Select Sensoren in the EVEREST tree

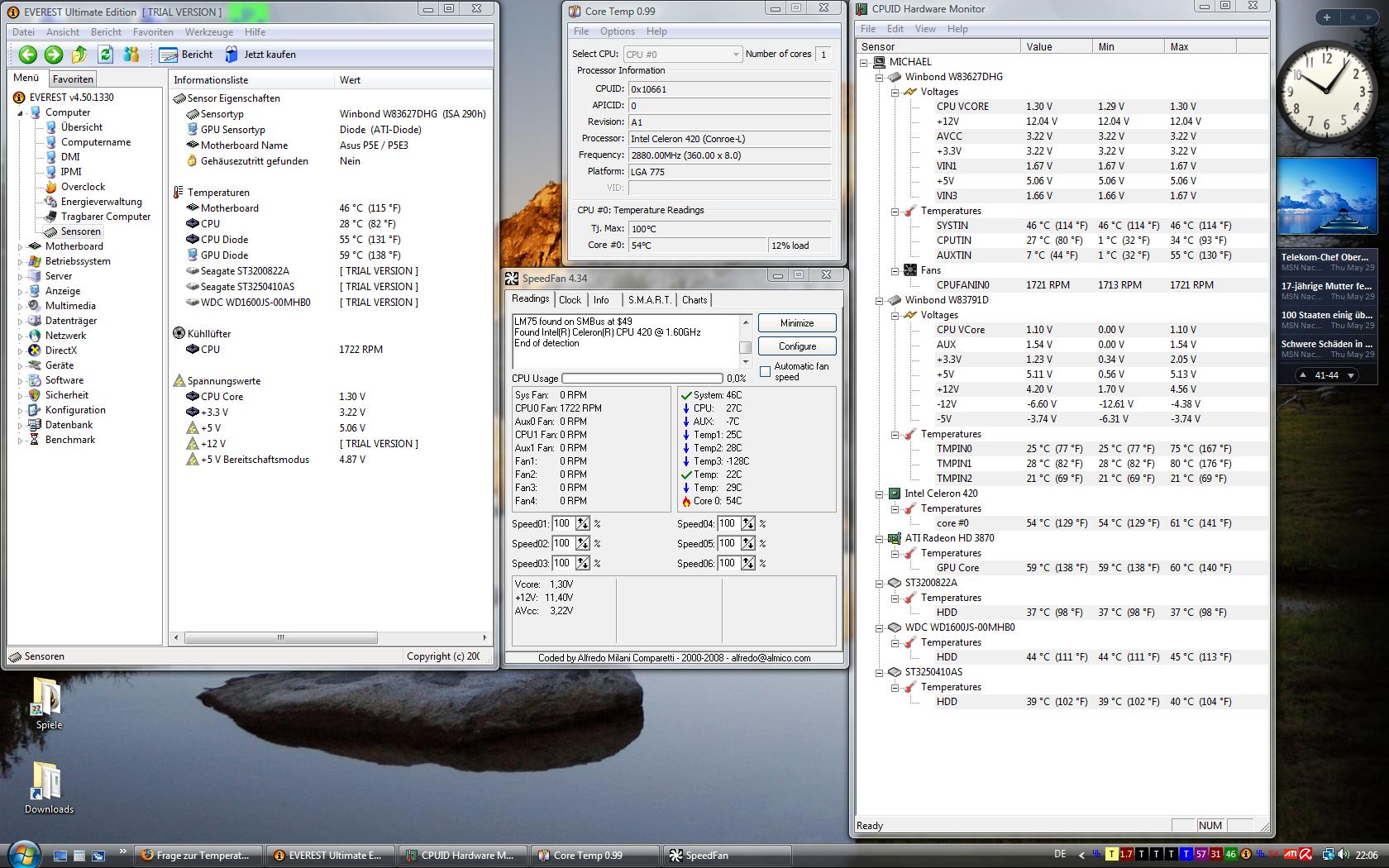click(x=80, y=231)
